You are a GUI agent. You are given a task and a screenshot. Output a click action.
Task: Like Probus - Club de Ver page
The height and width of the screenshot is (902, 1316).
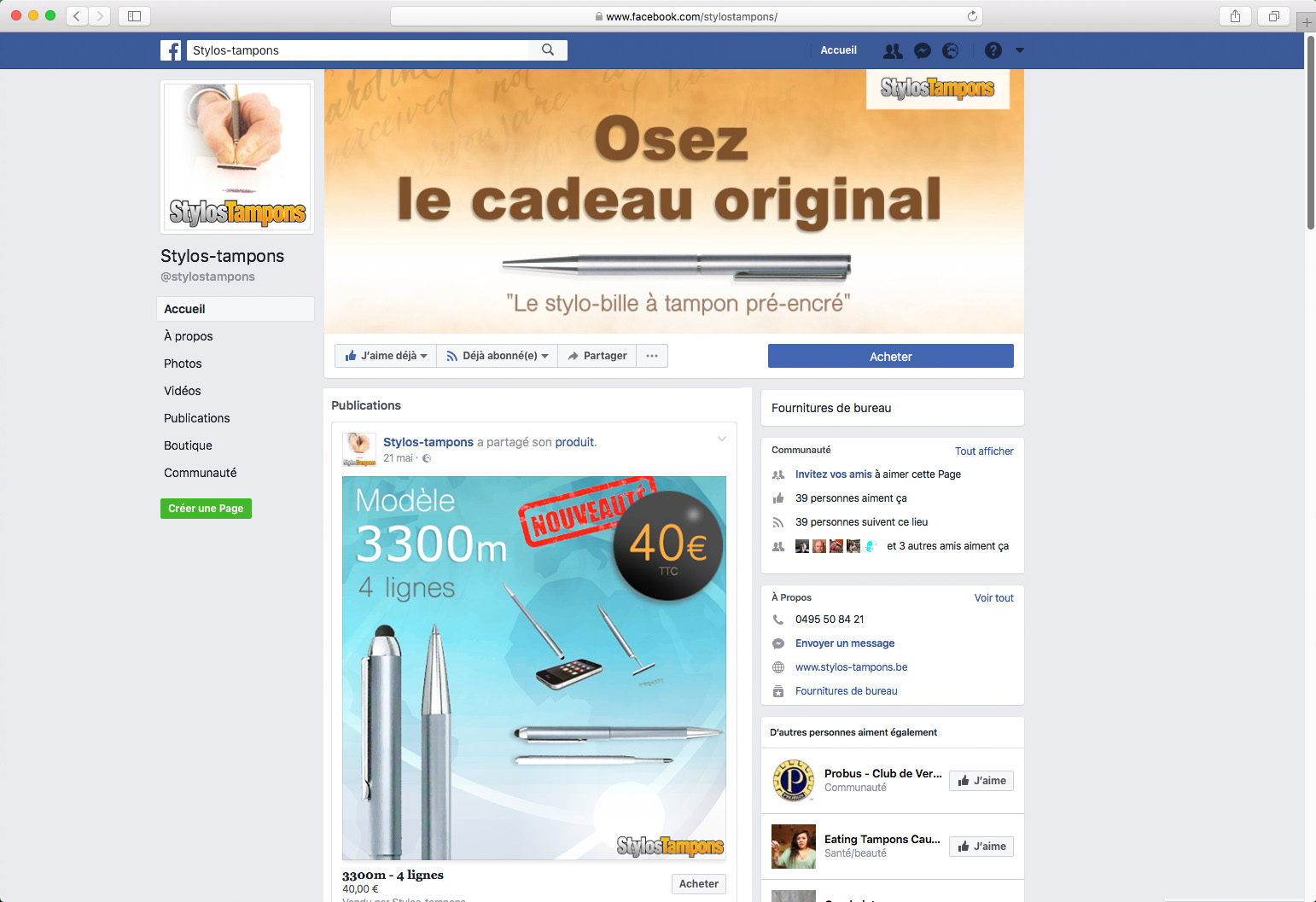click(981, 781)
